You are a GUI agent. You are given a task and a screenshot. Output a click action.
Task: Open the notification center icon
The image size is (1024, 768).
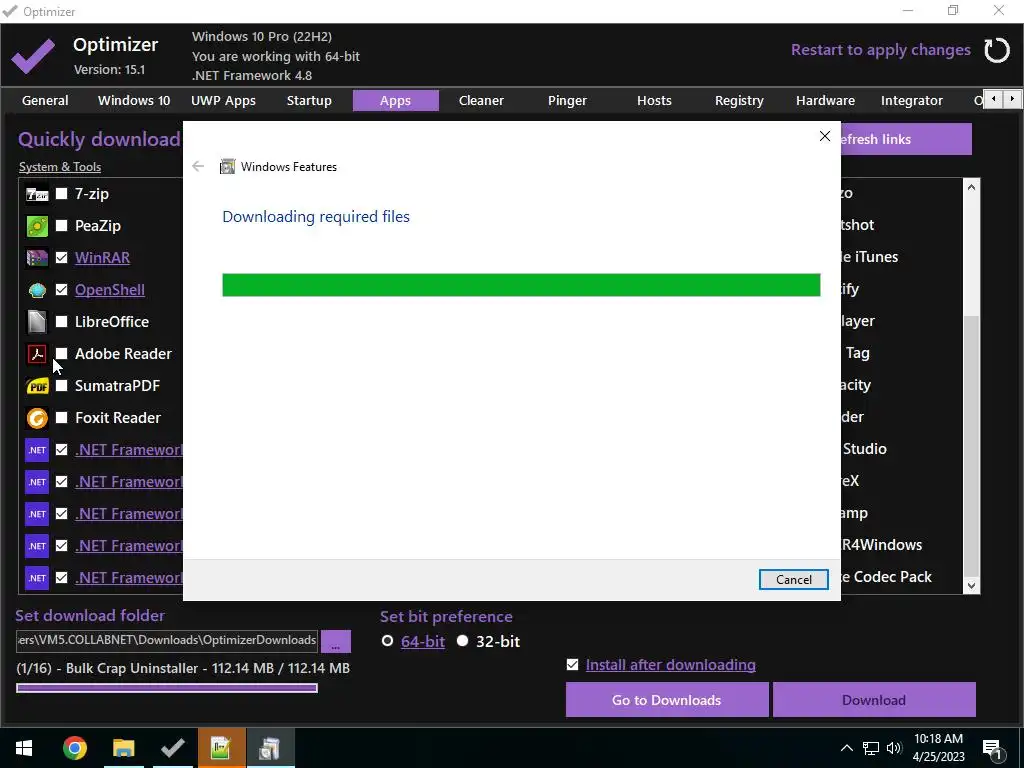pos(993,748)
